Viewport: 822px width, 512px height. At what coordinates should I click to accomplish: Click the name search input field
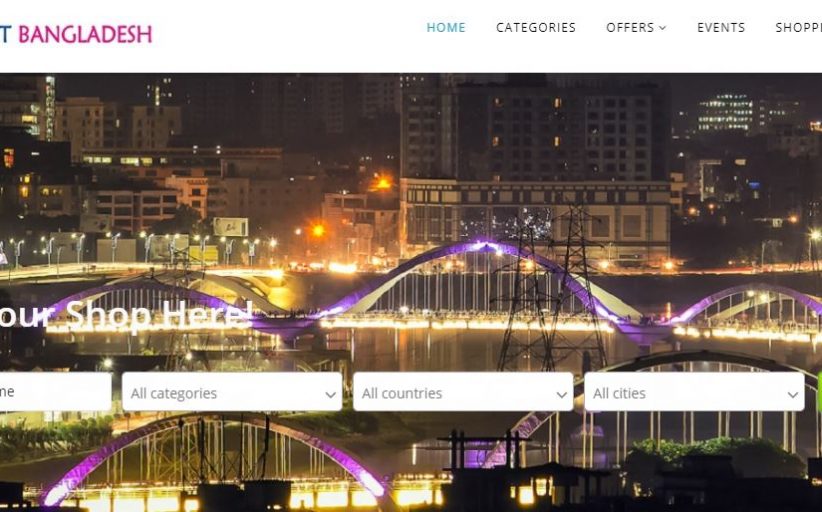pyautogui.click(x=56, y=391)
